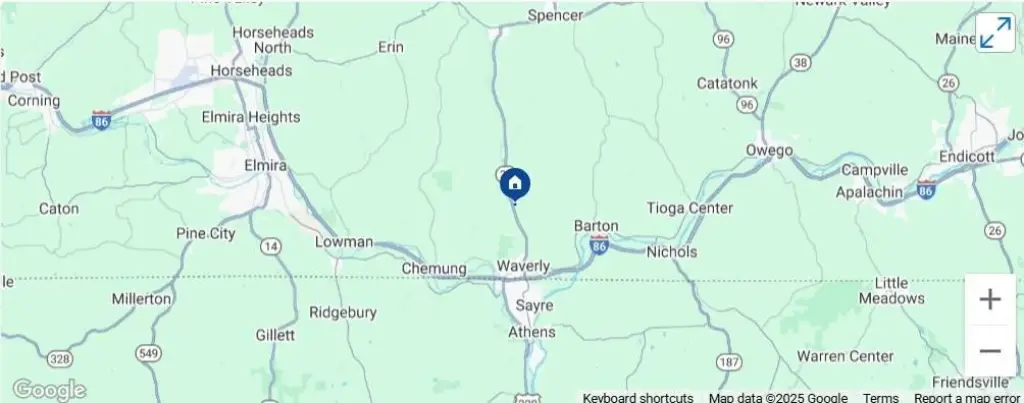This screenshot has height=403, width=1024.
Task: Click the home location pin marker
Action: point(515,184)
